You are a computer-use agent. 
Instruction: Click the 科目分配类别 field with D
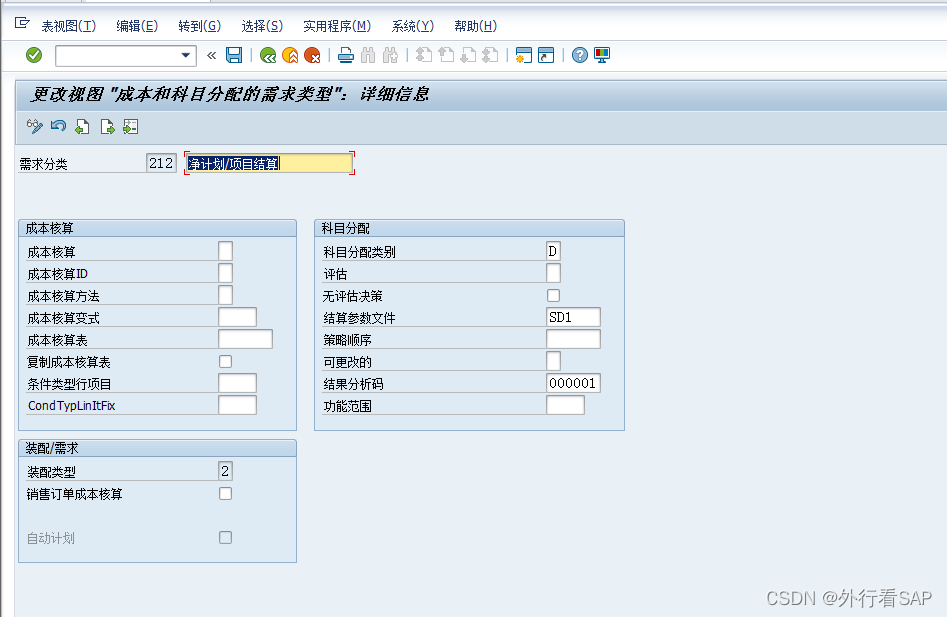[x=553, y=251]
